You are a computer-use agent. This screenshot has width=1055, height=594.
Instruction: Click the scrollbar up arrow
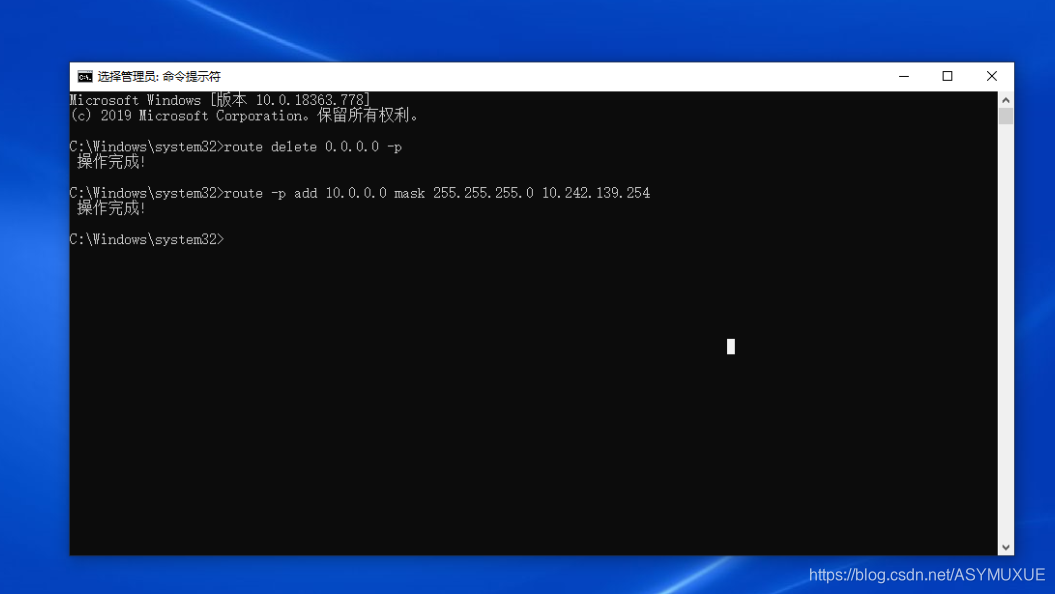1006,100
